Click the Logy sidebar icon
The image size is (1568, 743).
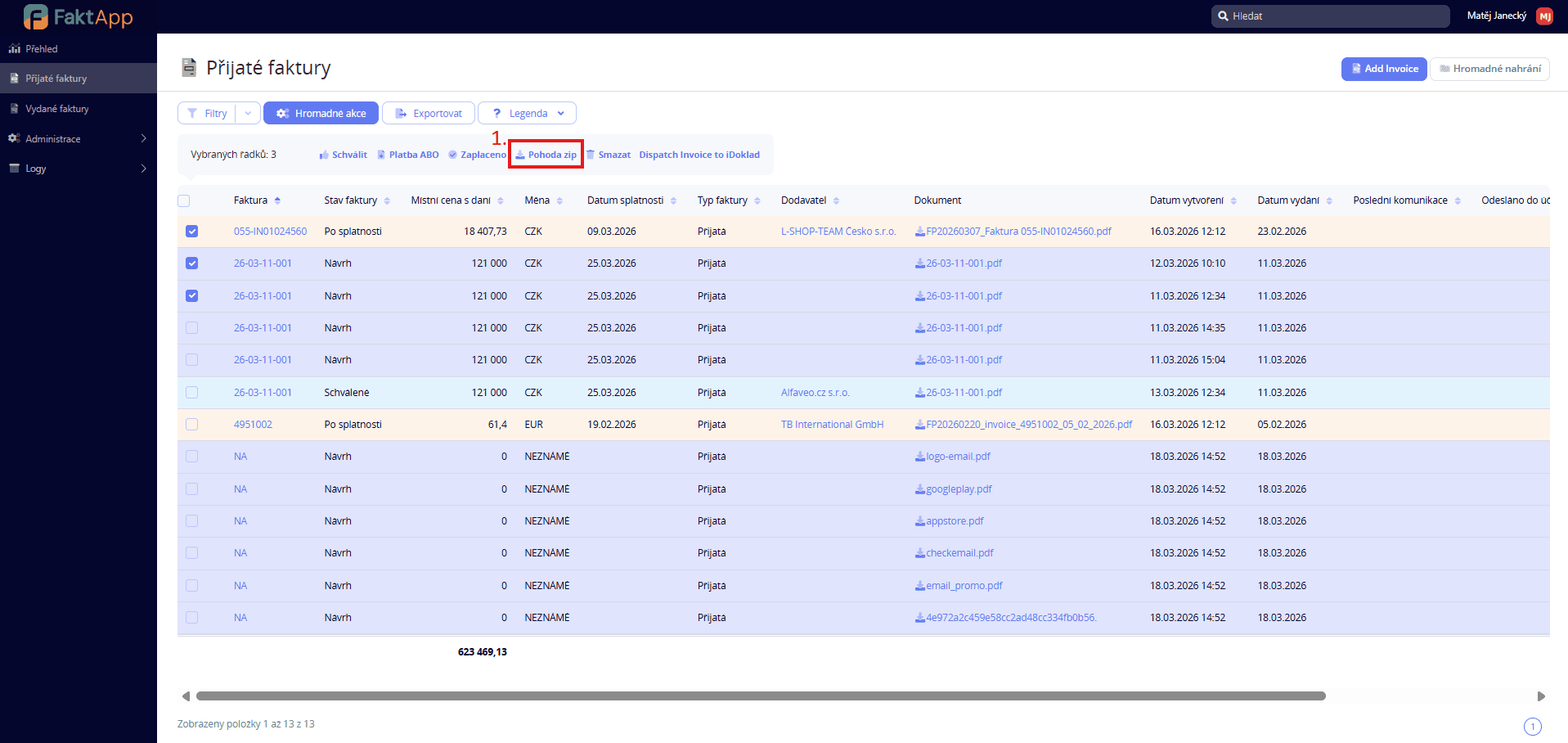click(14, 169)
